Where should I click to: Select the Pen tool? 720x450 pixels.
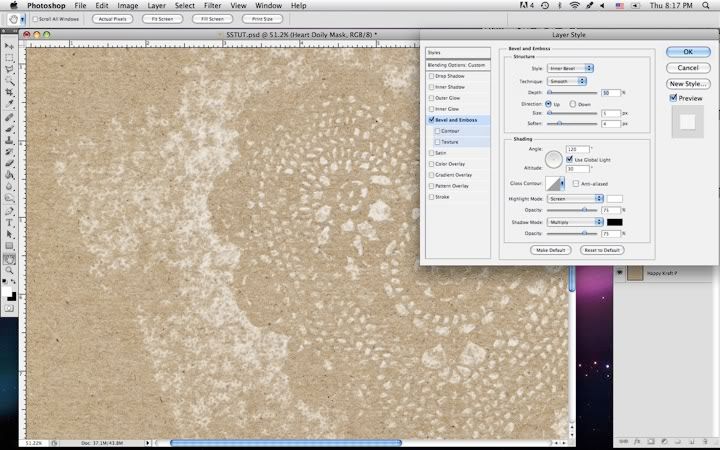pos(9,211)
